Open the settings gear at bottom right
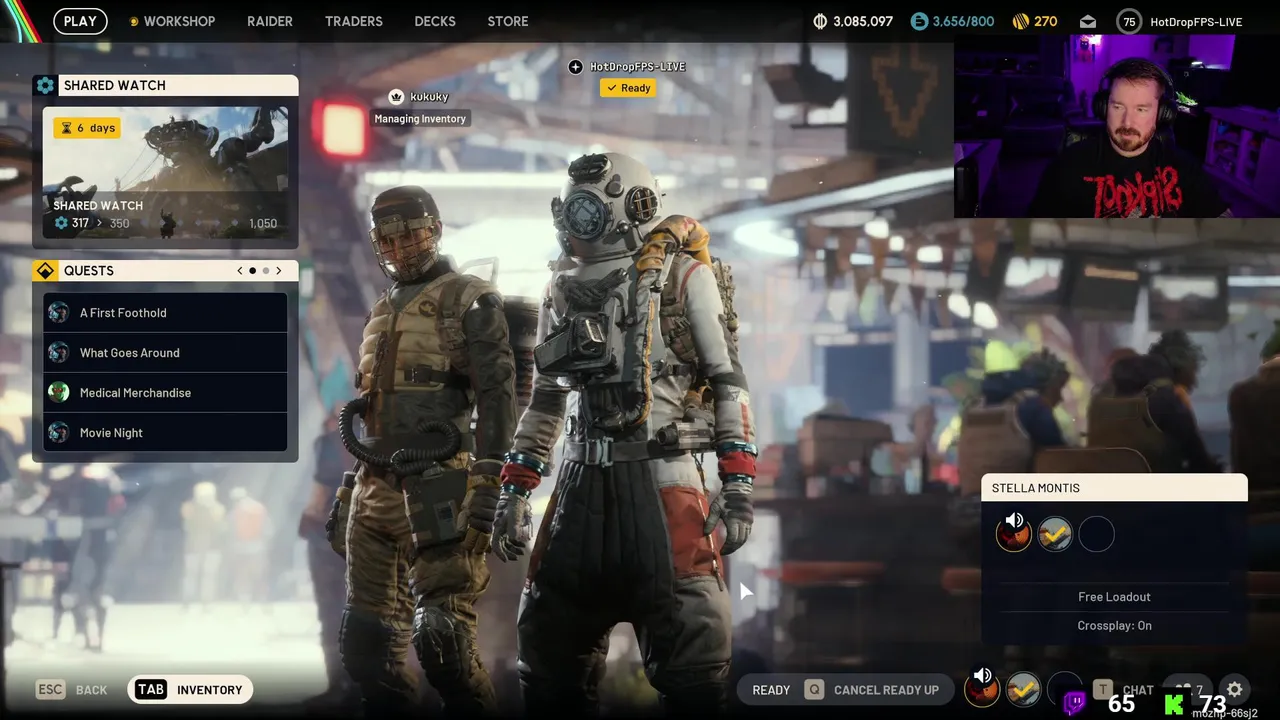Image resolution: width=1280 pixels, height=720 pixels. click(1234, 689)
